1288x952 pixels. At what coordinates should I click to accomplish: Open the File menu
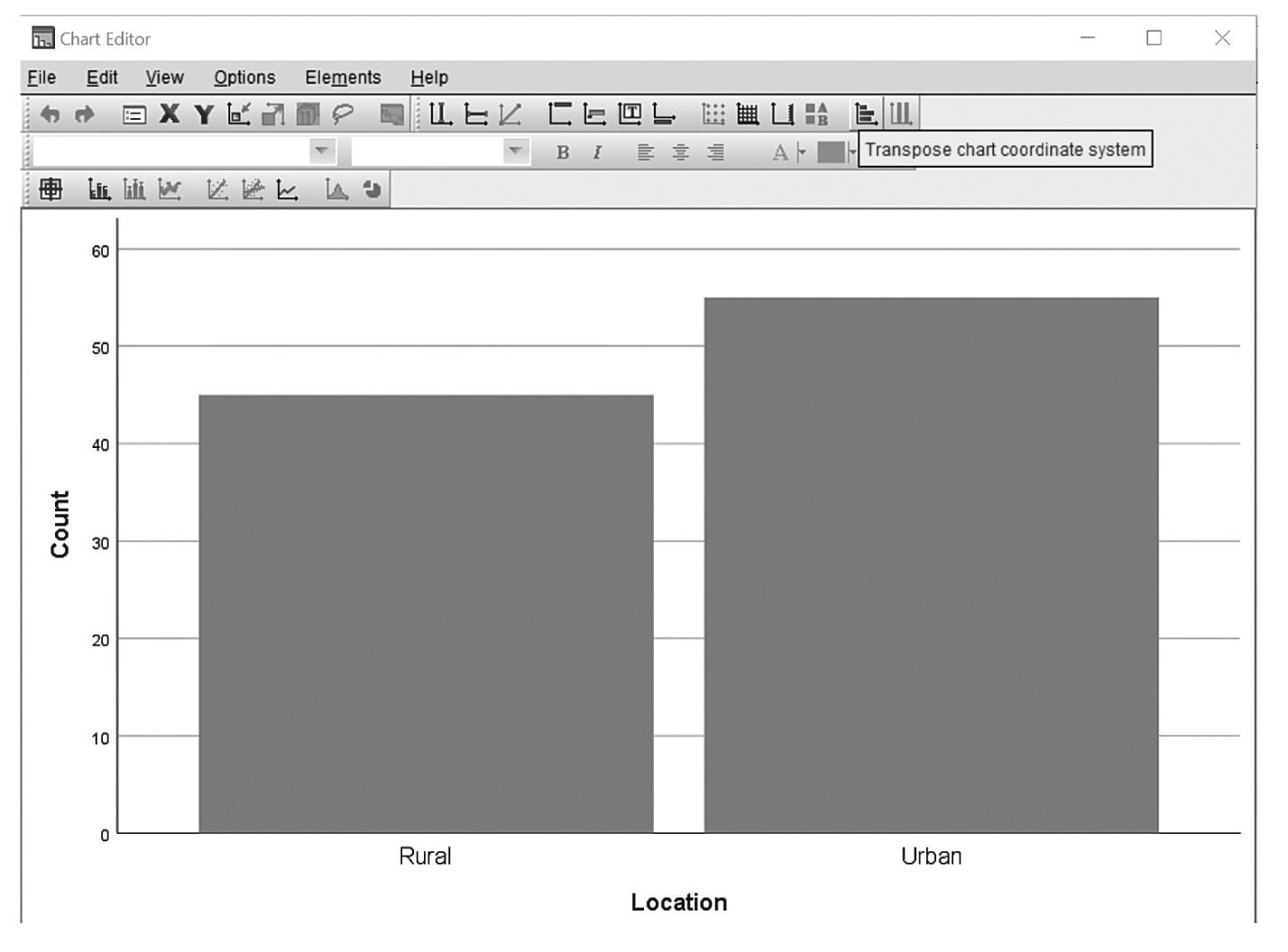[x=41, y=78]
